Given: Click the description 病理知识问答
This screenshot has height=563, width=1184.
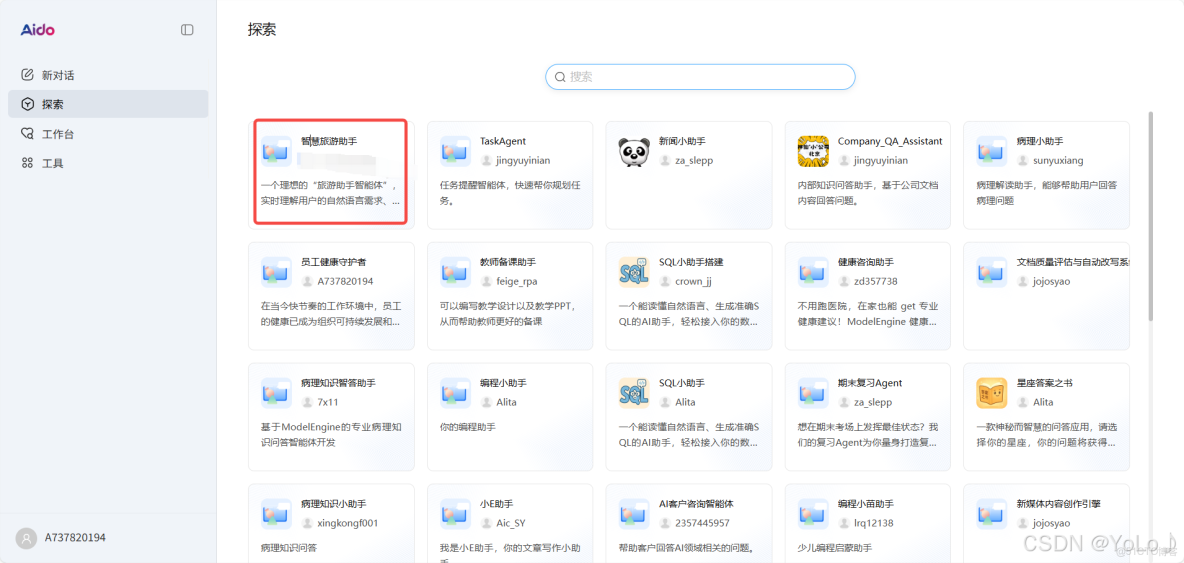Looking at the screenshot, I should click(x=289, y=548).
